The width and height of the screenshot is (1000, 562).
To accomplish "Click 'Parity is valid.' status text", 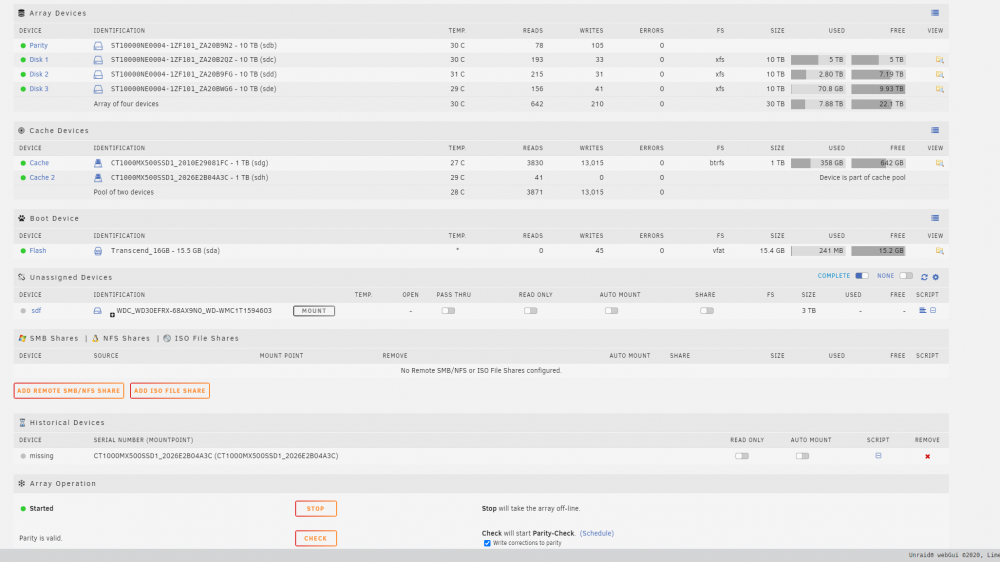I will click(41, 538).
